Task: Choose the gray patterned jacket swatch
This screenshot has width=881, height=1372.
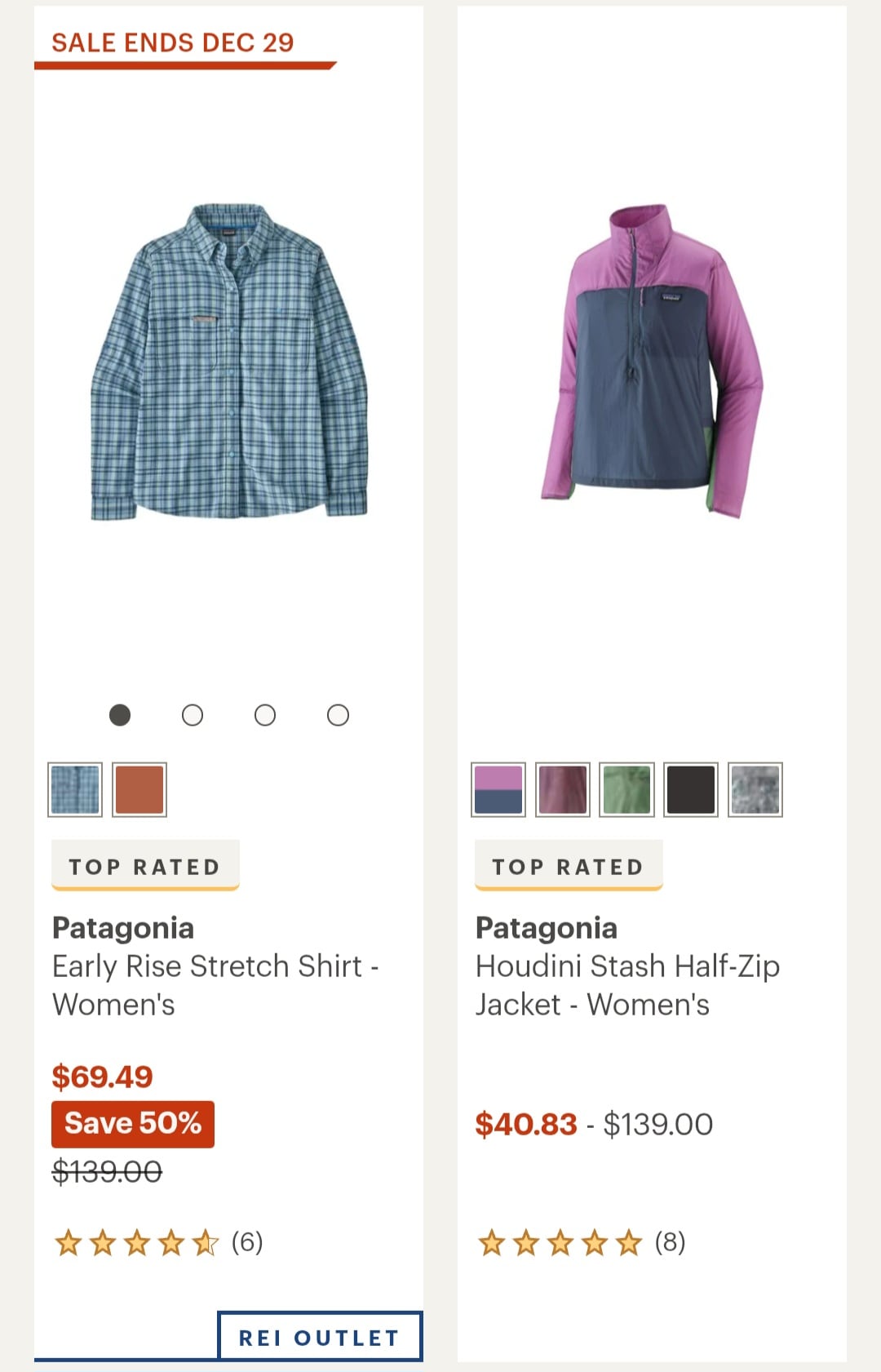Action: point(755,789)
